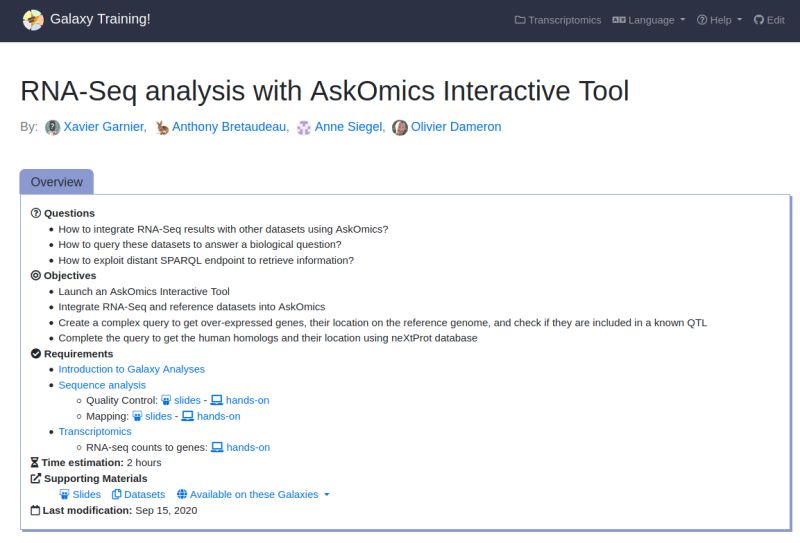Click the GitHub Edit icon
This screenshot has height=543, width=800.
[x=759, y=20]
